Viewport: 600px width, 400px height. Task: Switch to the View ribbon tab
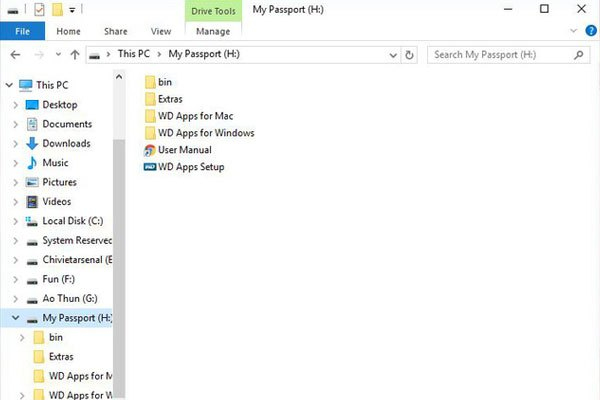tap(161, 31)
